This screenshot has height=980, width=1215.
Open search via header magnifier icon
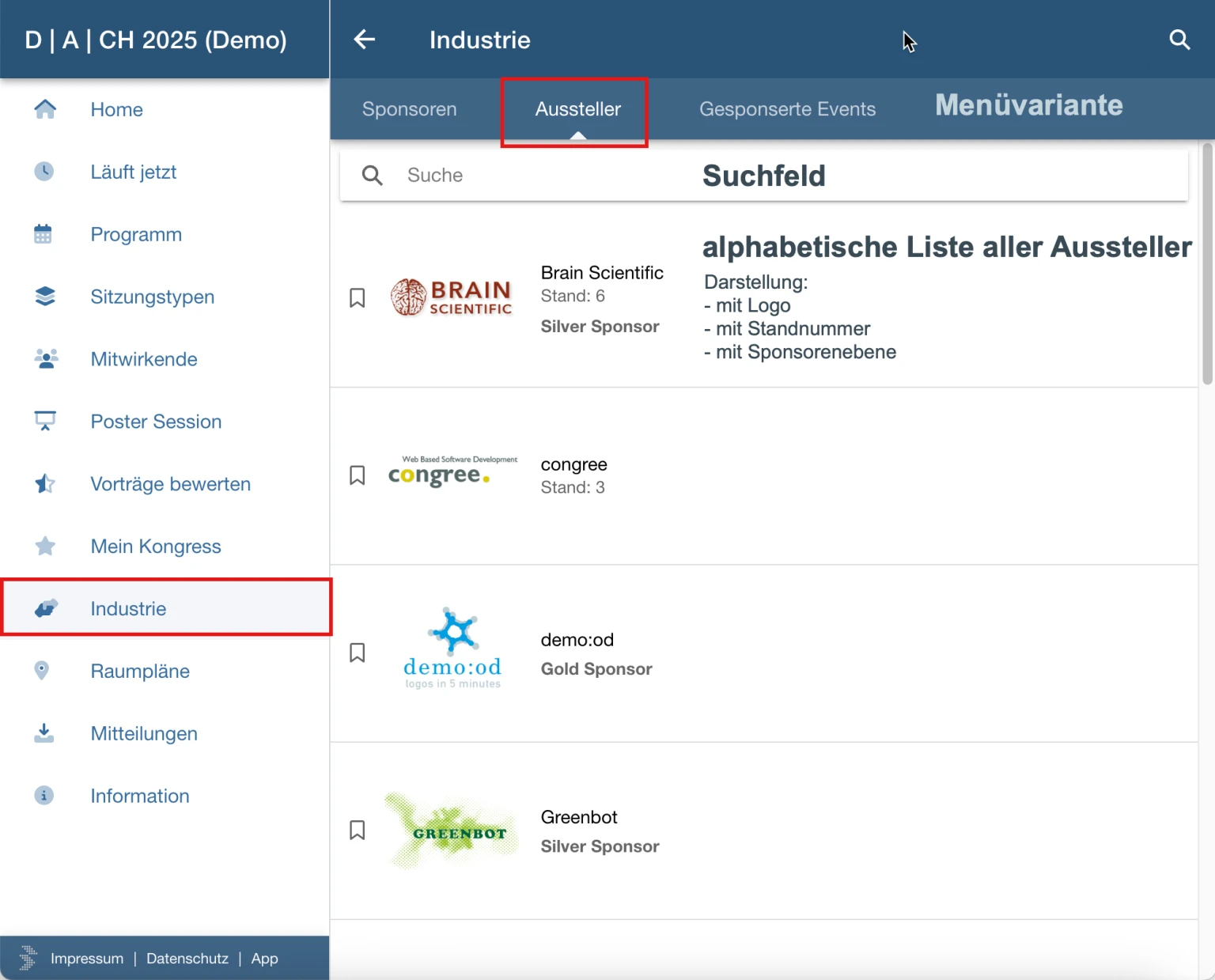pos(1179,40)
